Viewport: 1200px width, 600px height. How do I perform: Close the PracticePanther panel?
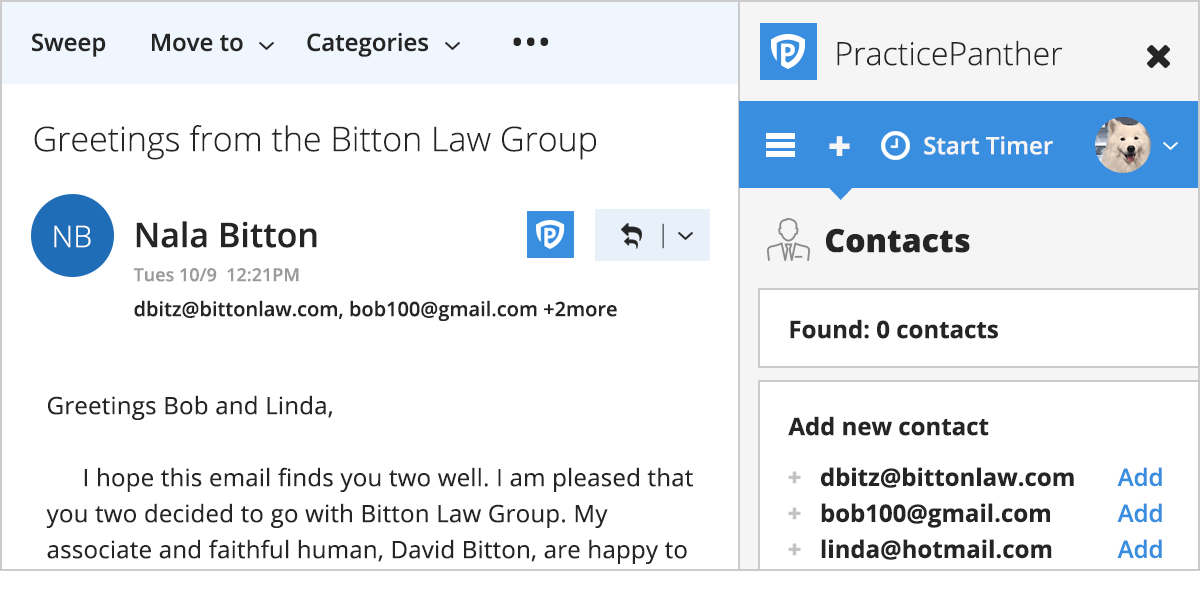(1158, 56)
